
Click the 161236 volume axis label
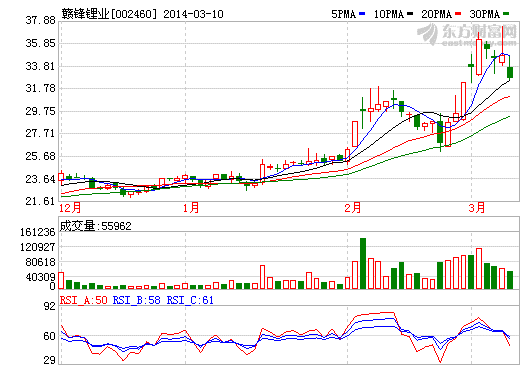click(x=38, y=232)
